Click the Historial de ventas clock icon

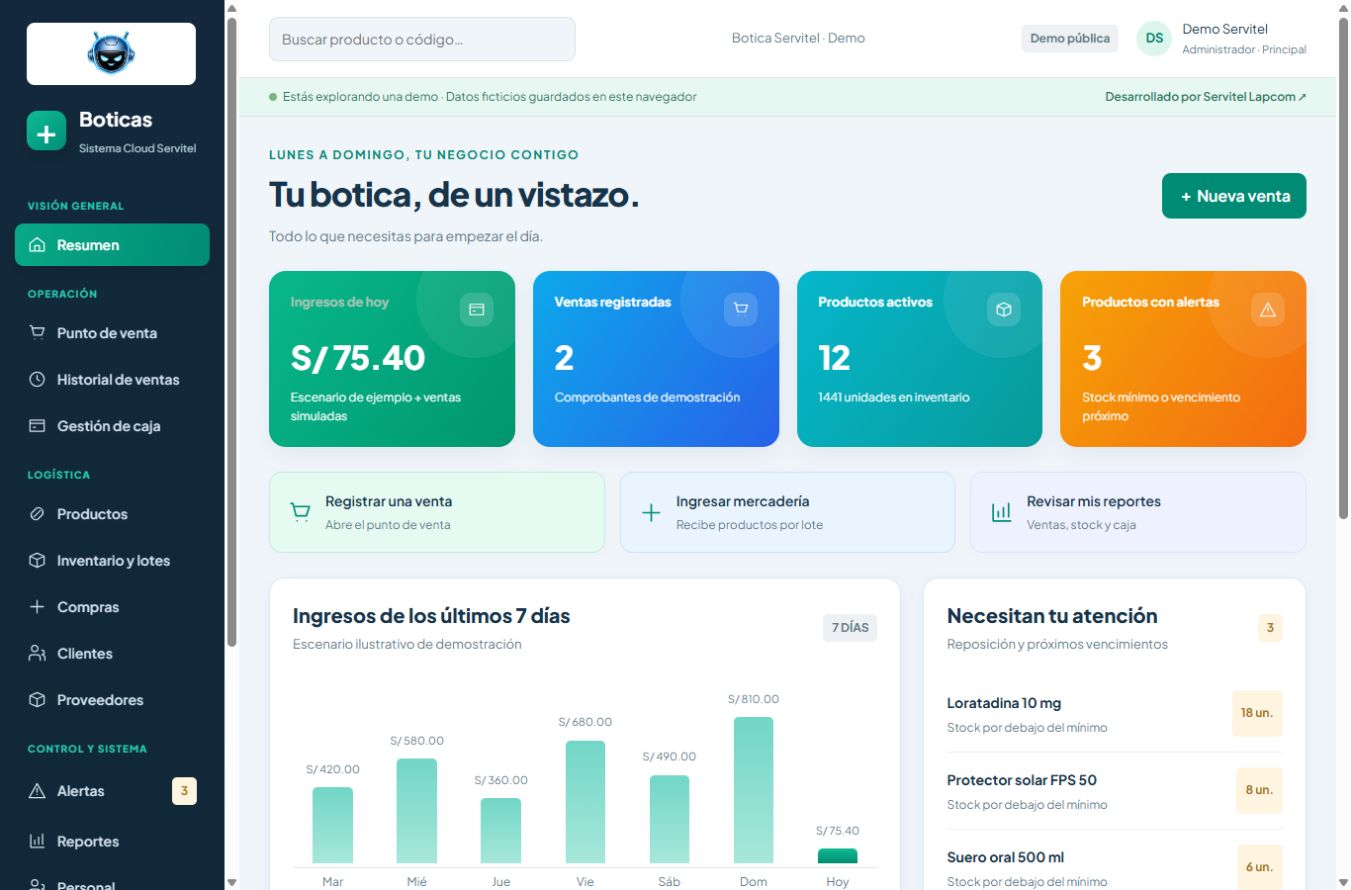coord(37,380)
